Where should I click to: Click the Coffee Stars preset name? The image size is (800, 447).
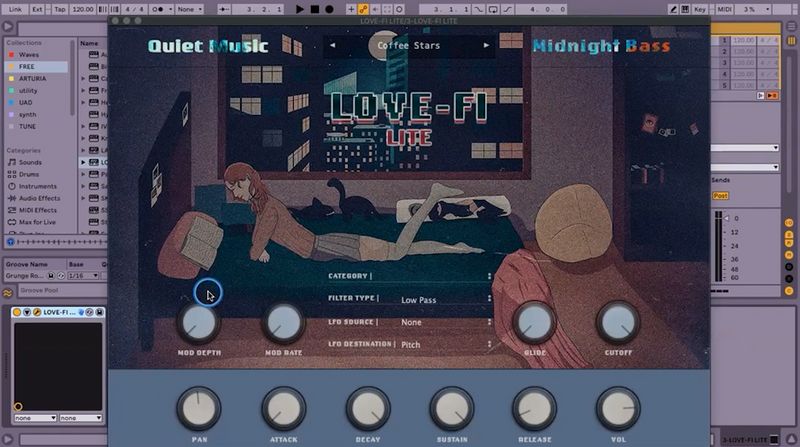pyautogui.click(x=409, y=45)
